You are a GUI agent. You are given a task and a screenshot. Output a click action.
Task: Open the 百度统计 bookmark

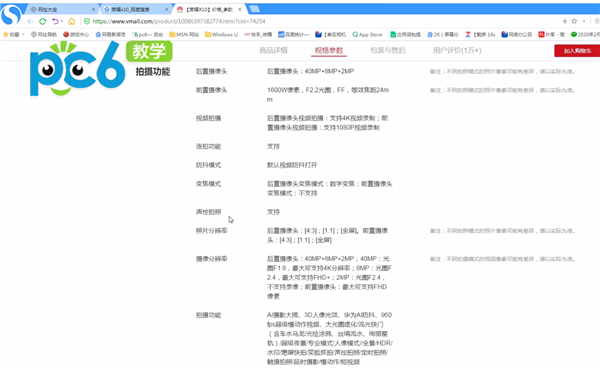click(x=293, y=34)
